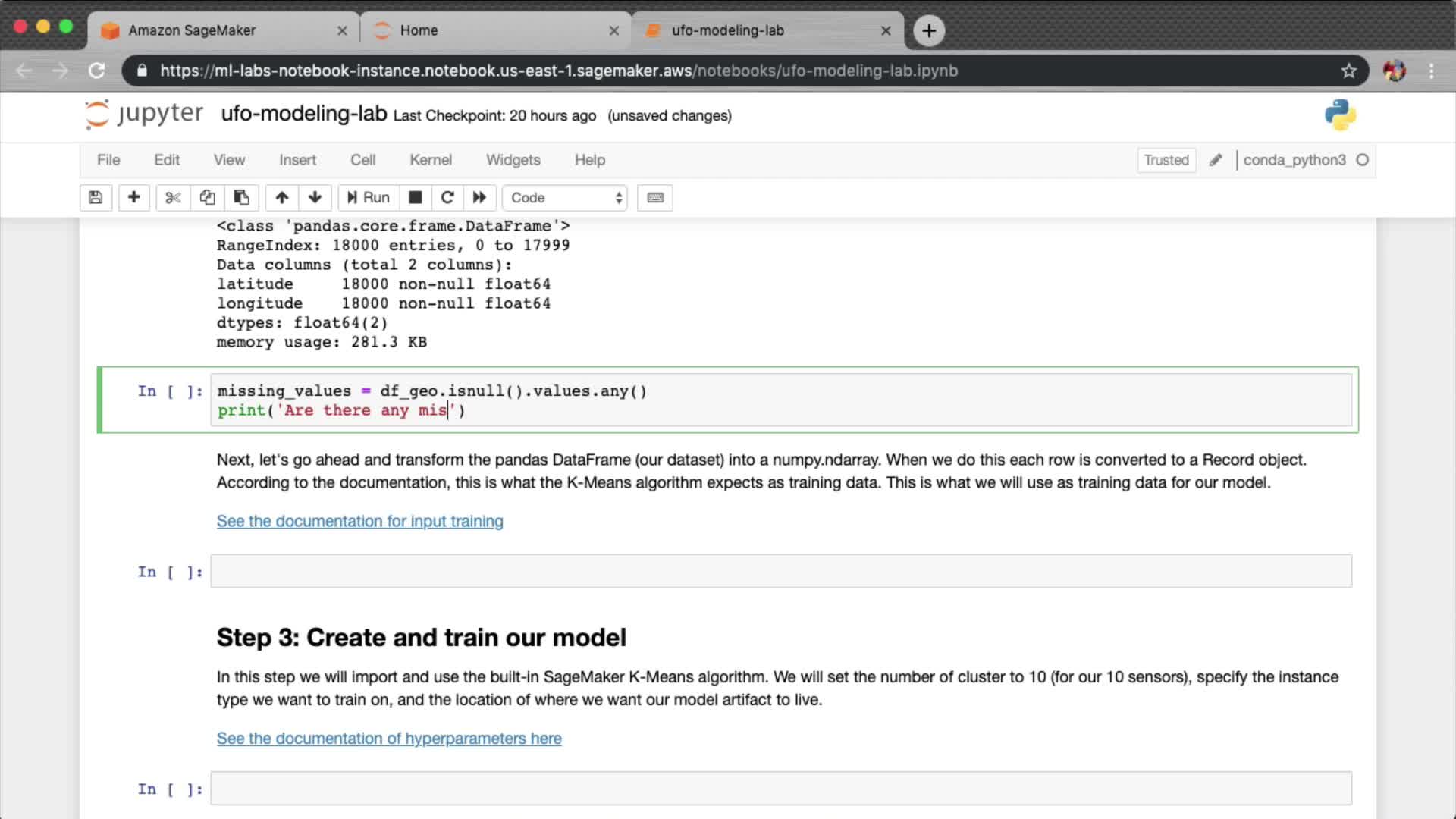
Task: Switch to the Amazon SageMaker tab
Action: (x=192, y=30)
